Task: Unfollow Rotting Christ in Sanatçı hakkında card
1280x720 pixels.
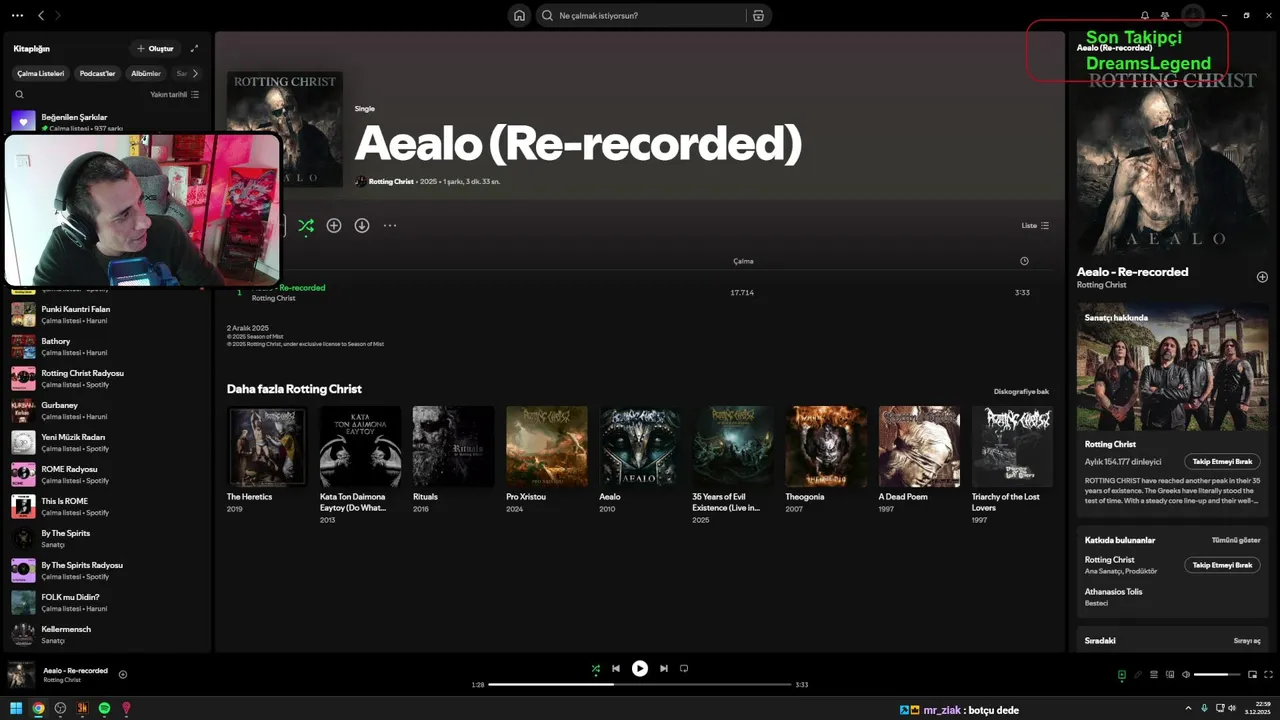Action: pos(1222,462)
